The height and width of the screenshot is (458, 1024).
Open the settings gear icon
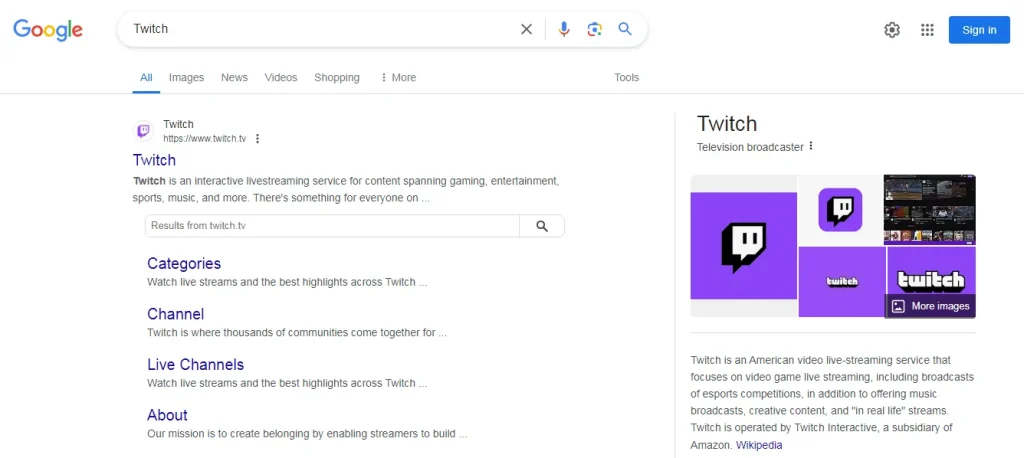892,30
